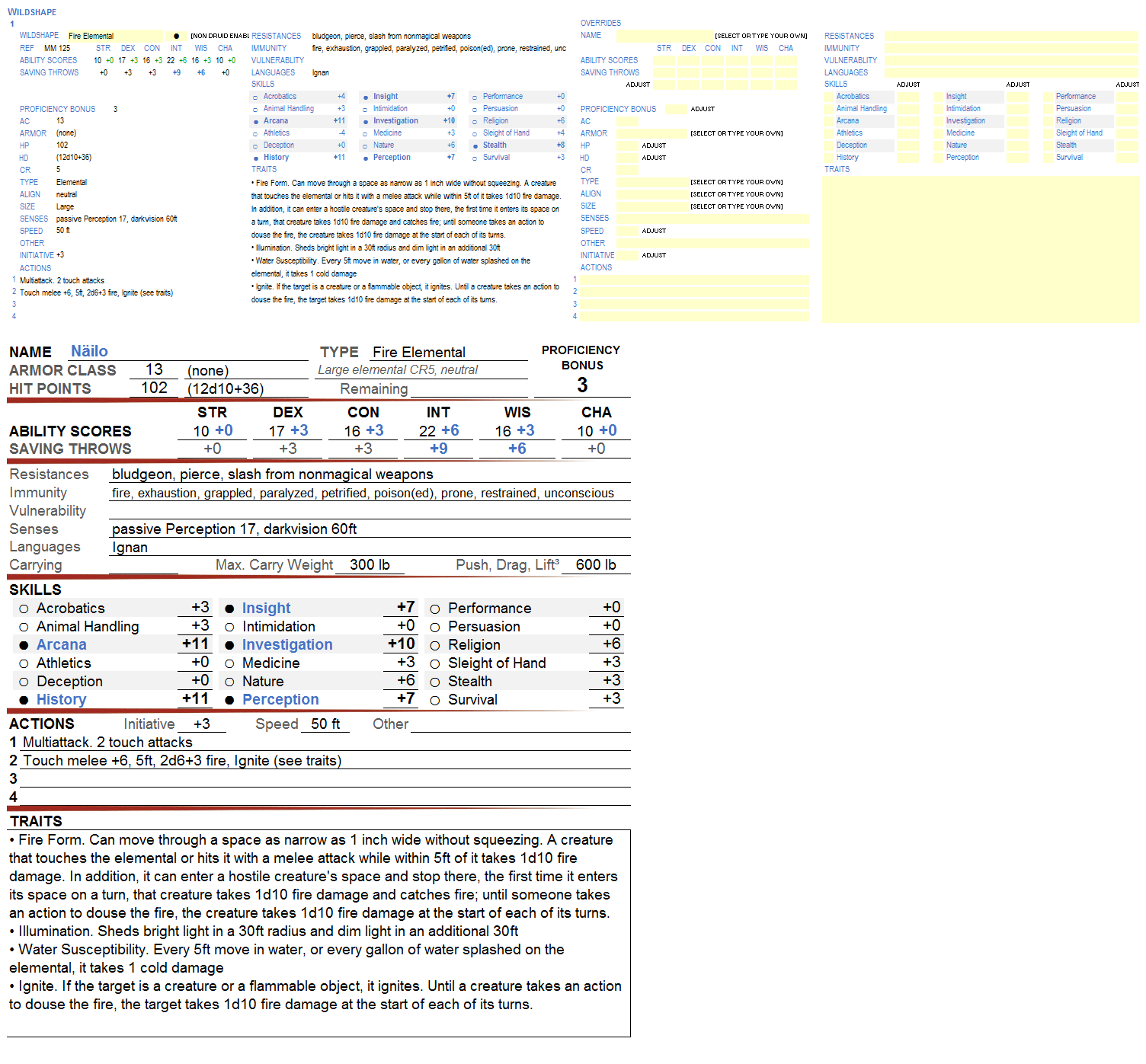Select the Overrides STR ability score field
Image resolution: width=1146 pixels, height=1064 pixels.
pos(664,60)
